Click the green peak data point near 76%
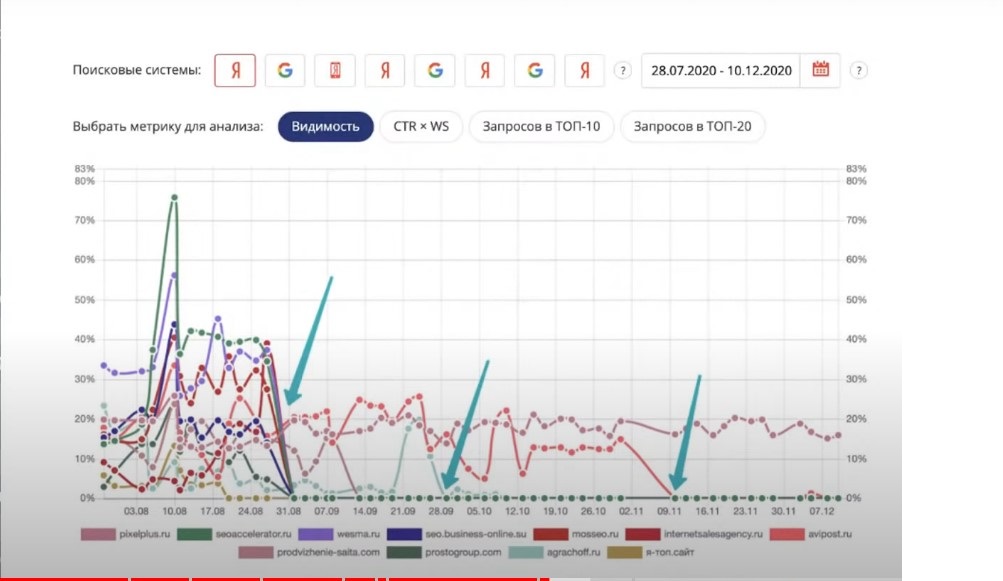This screenshot has height=581, width=1003. 174,198
